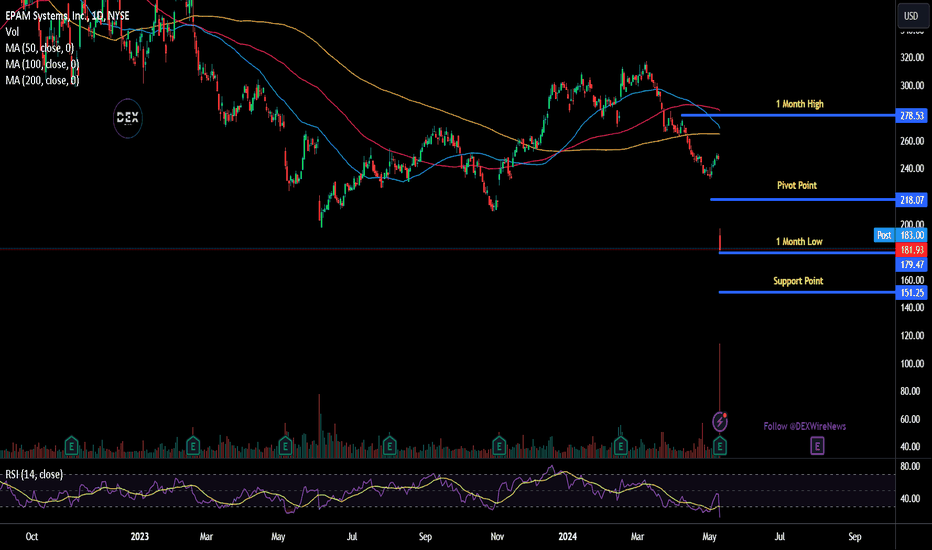Open the USD currency selector
Screen dimensions: 932x550
(911, 15)
